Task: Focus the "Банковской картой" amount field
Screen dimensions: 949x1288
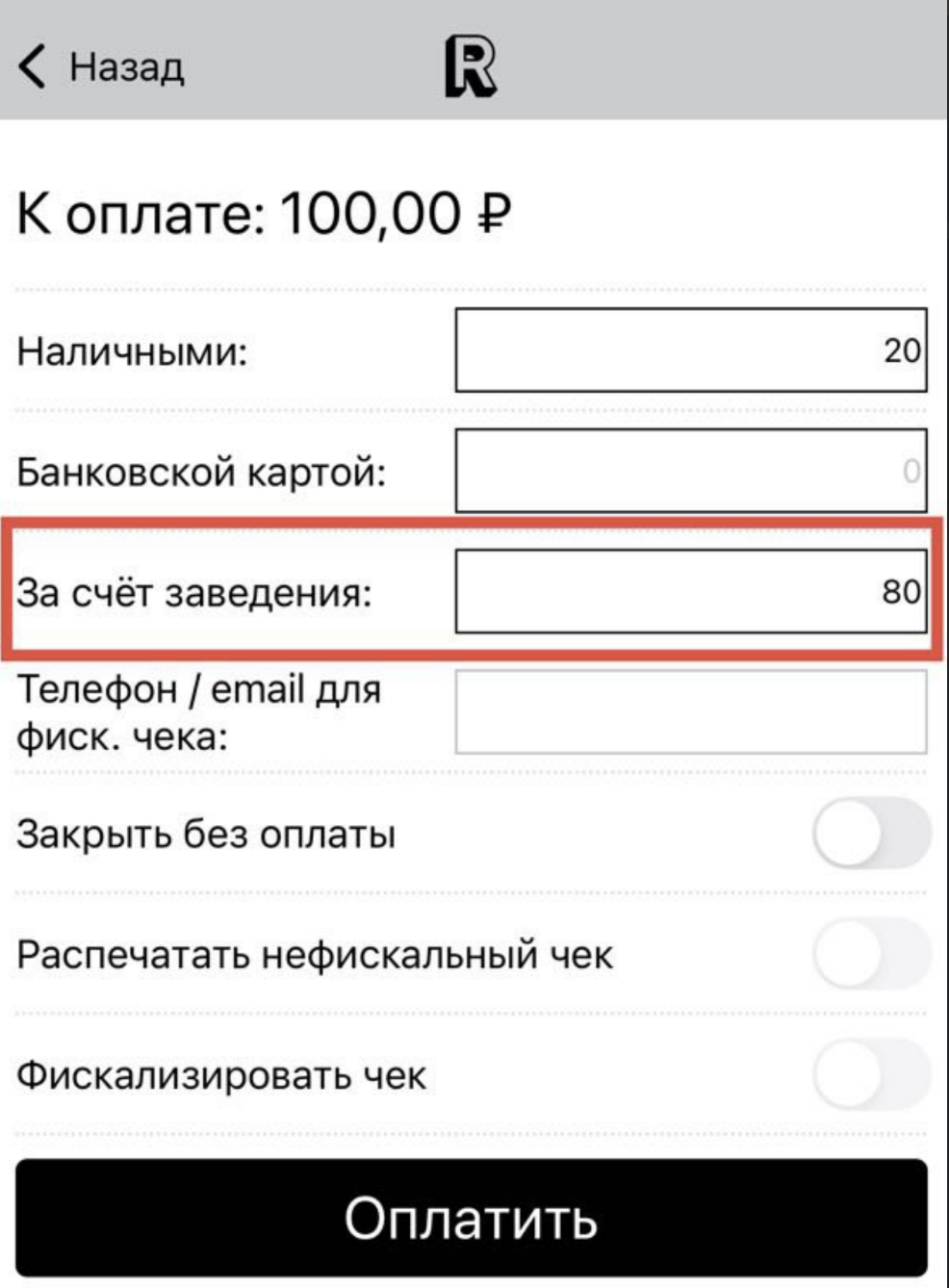Action: coord(690,471)
